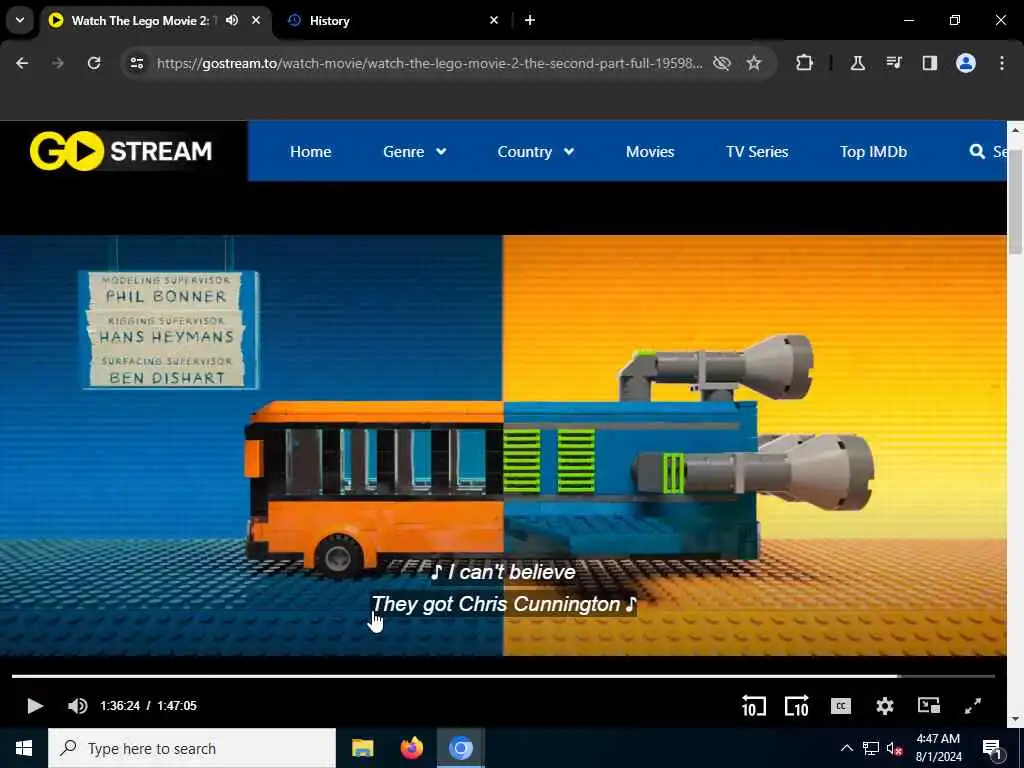
Task: Show hidden system tray icons
Action: [846, 748]
